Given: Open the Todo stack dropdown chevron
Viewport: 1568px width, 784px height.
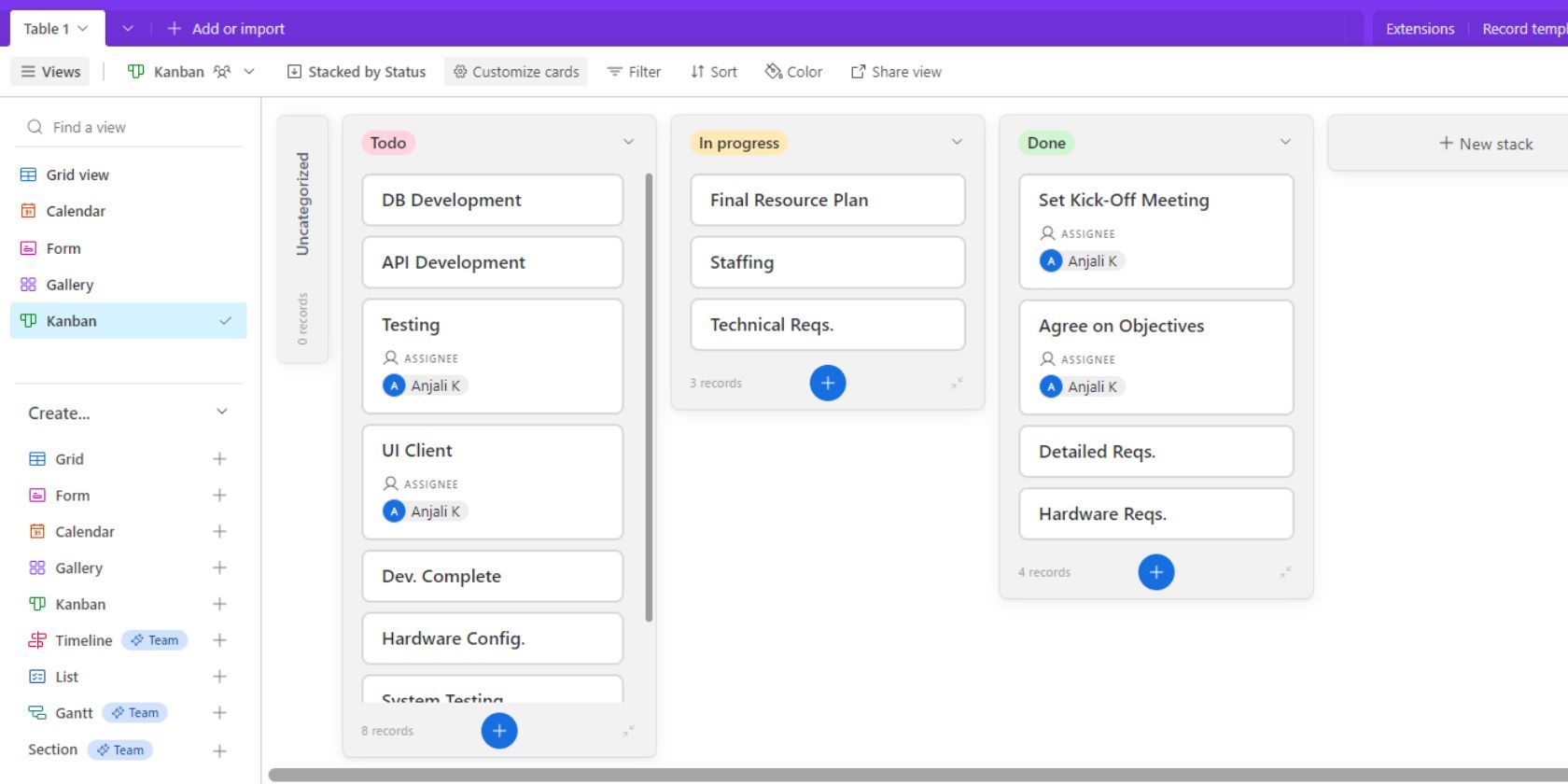Looking at the screenshot, I should coord(628,142).
